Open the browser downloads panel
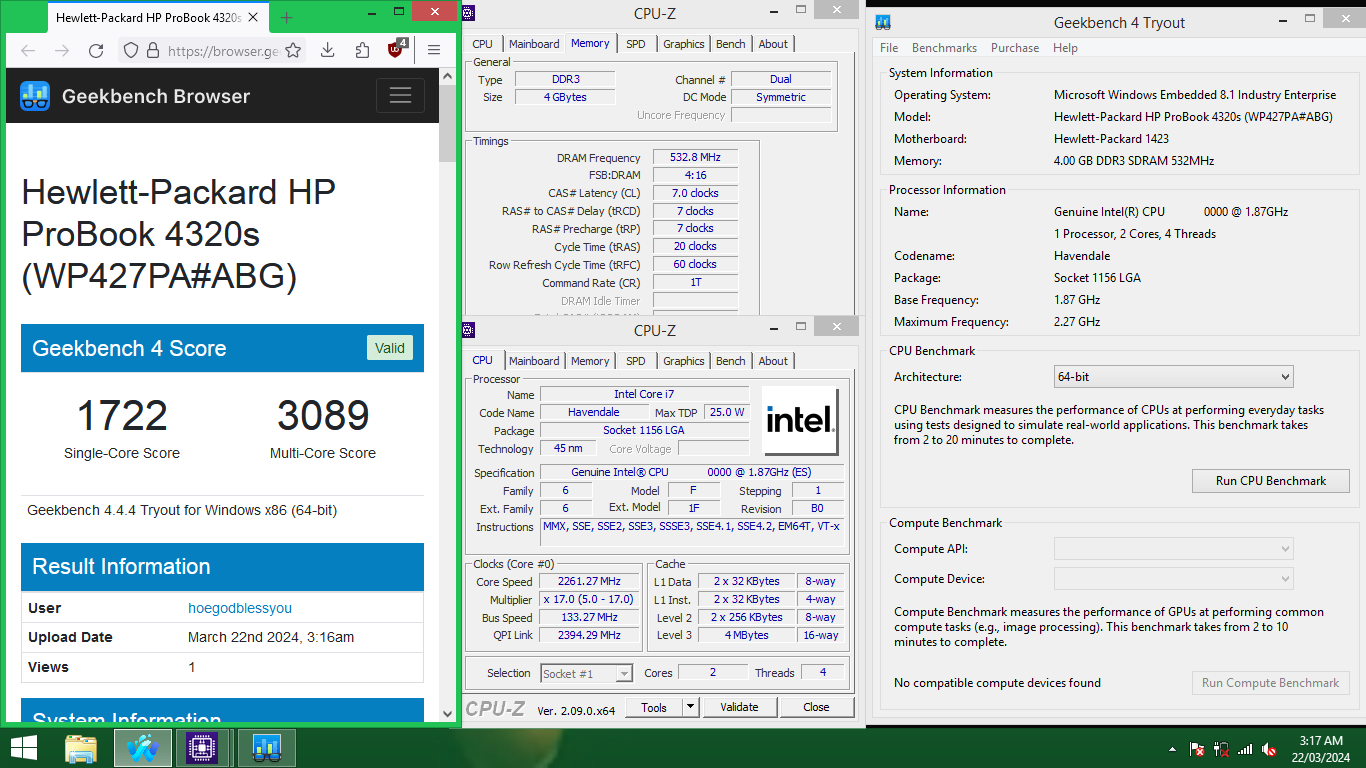Screen dimensions: 1366x768 click(x=327, y=51)
